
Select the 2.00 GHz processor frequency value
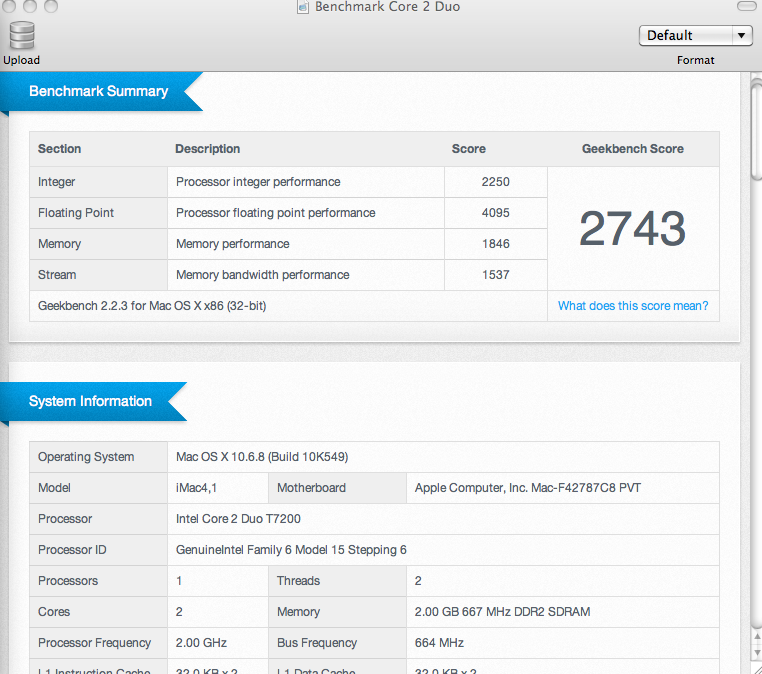(x=201, y=643)
